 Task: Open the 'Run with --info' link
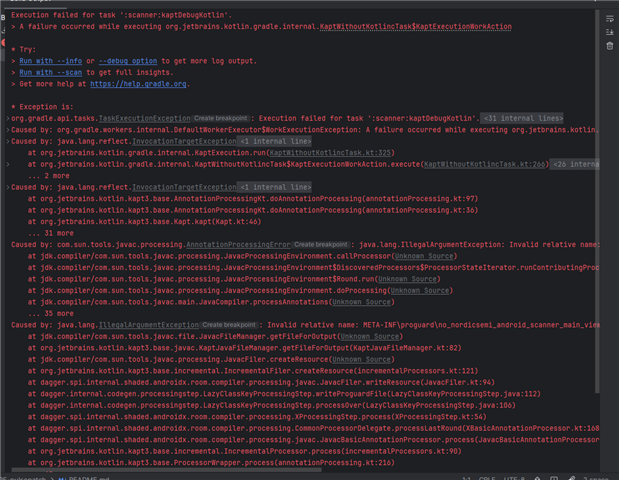(51, 61)
